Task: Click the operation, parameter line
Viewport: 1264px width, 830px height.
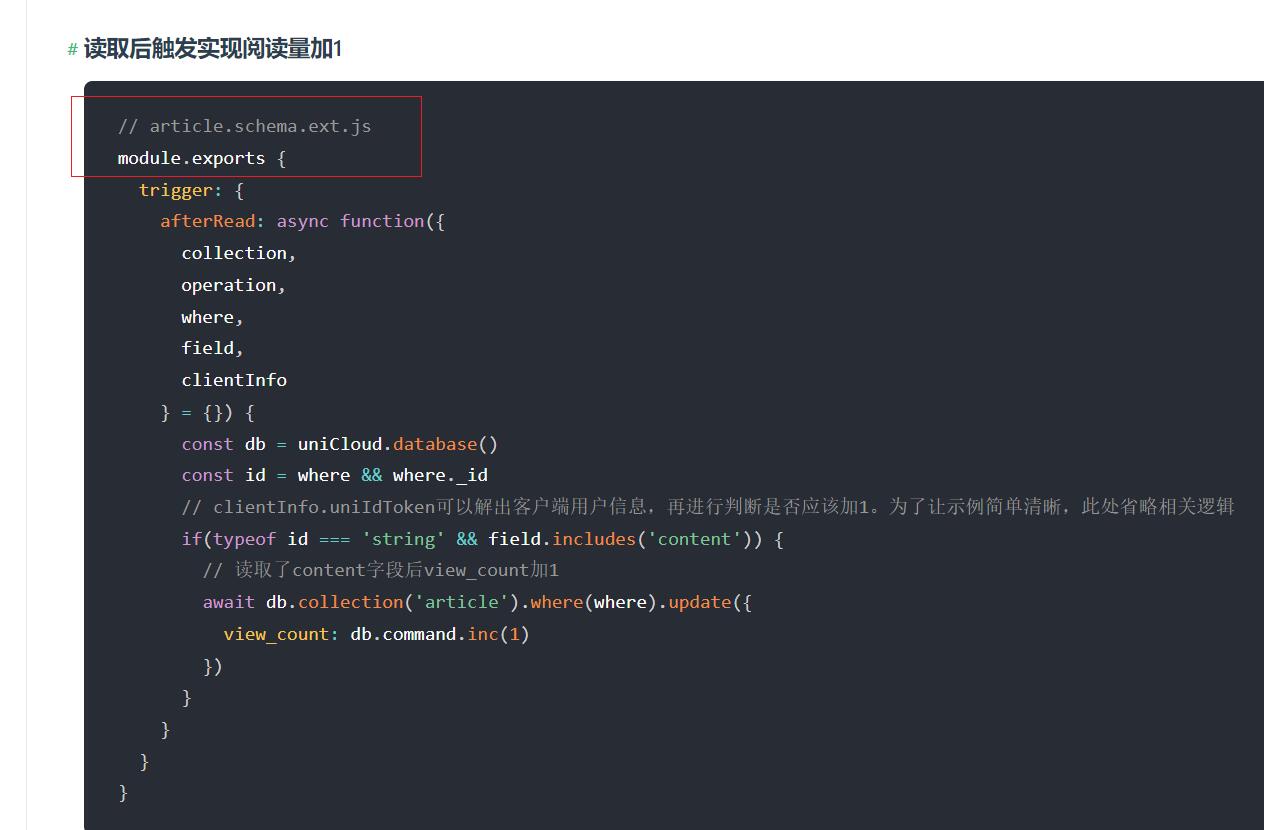Action: pos(234,285)
